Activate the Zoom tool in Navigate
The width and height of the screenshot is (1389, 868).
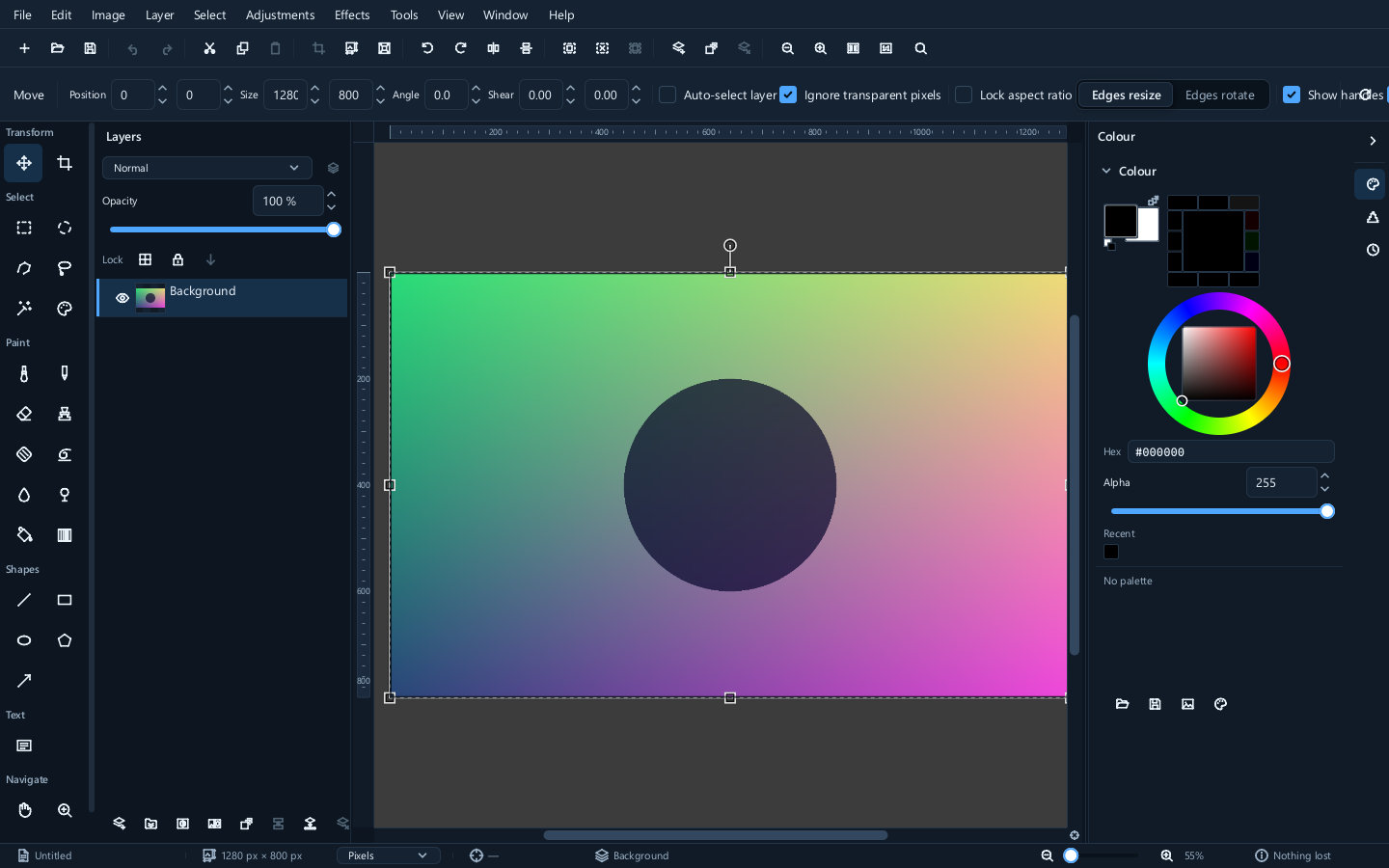[65, 810]
